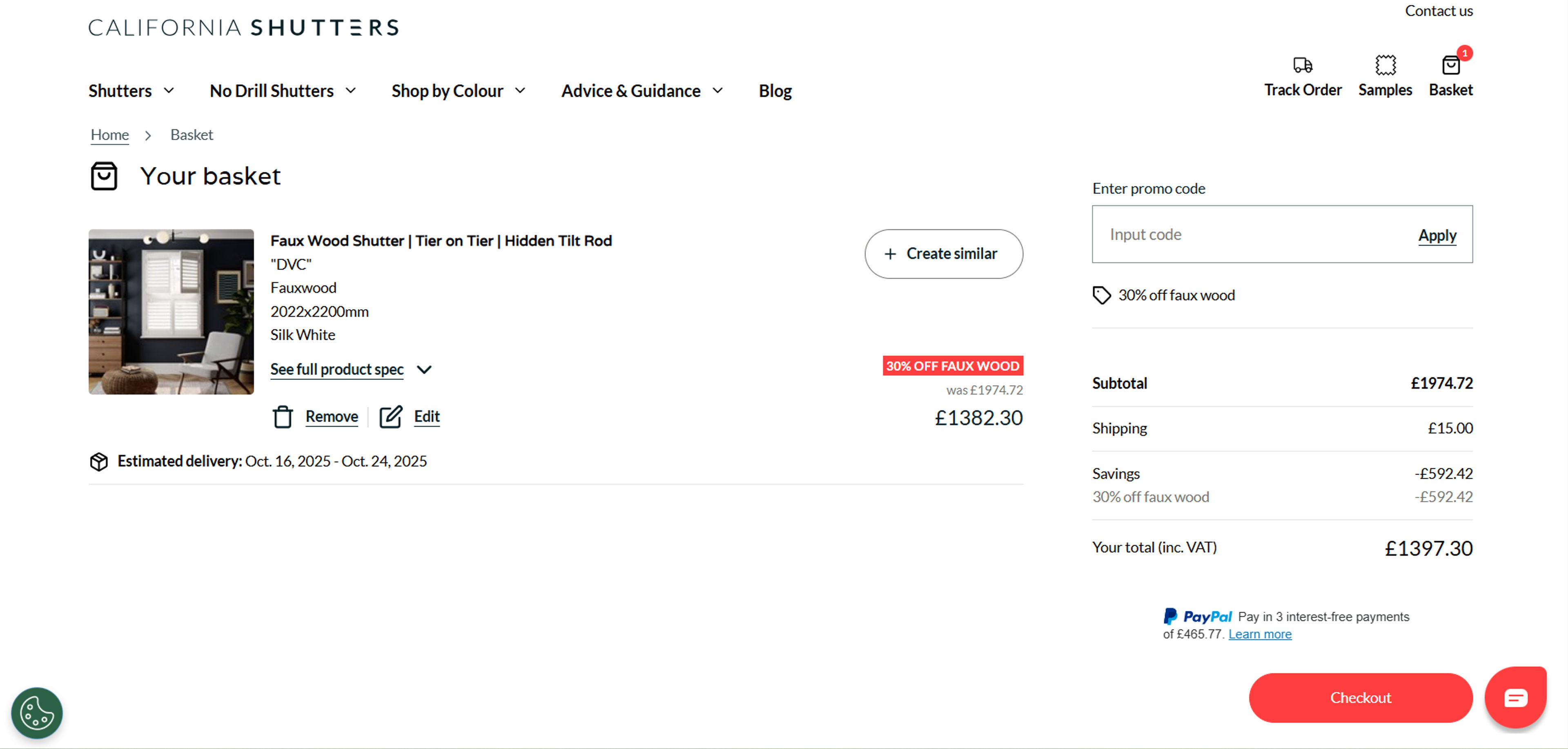
Task: Open cookie preferences icon
Action: (36, 713)
